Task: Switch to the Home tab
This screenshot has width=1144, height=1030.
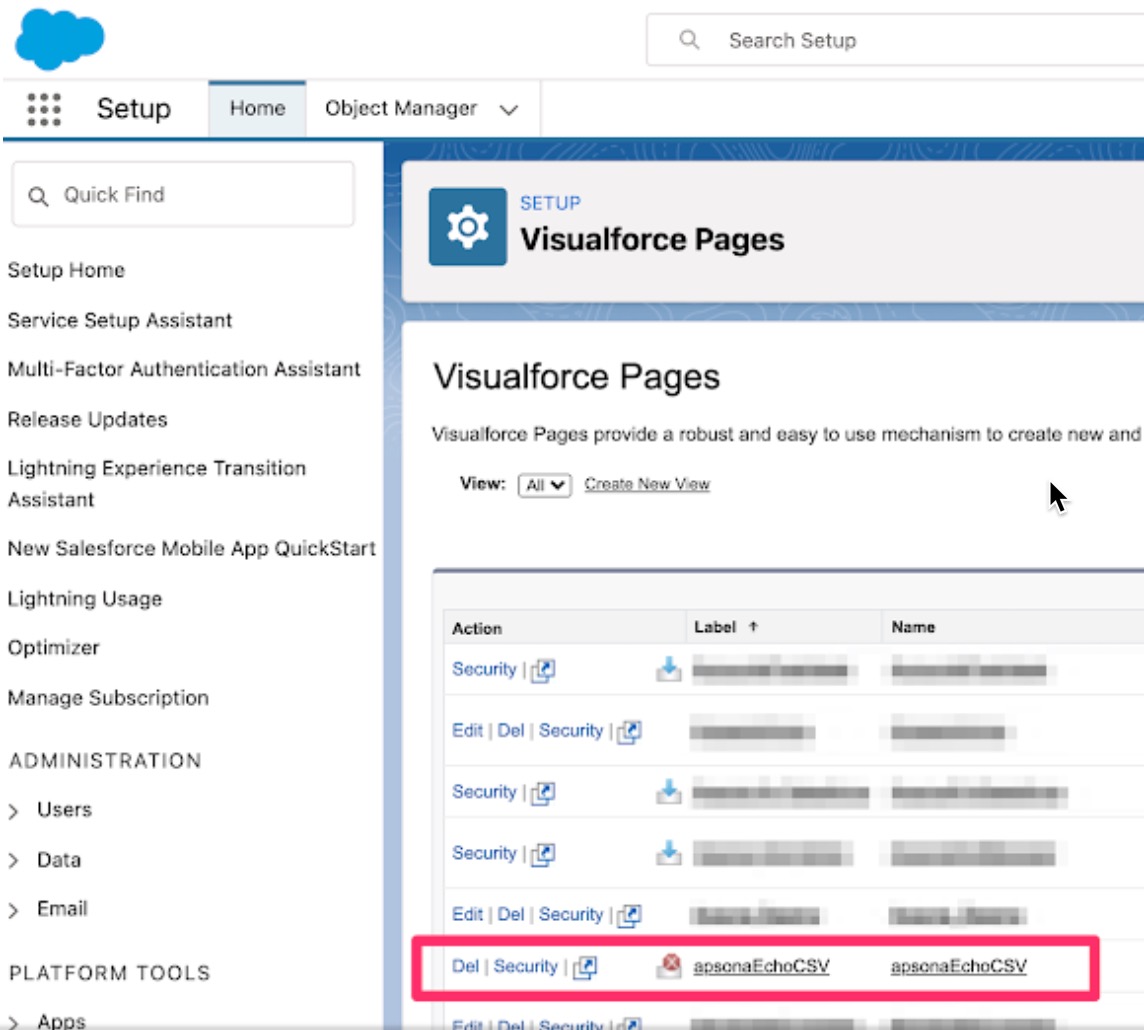Action: pos(257,109)
